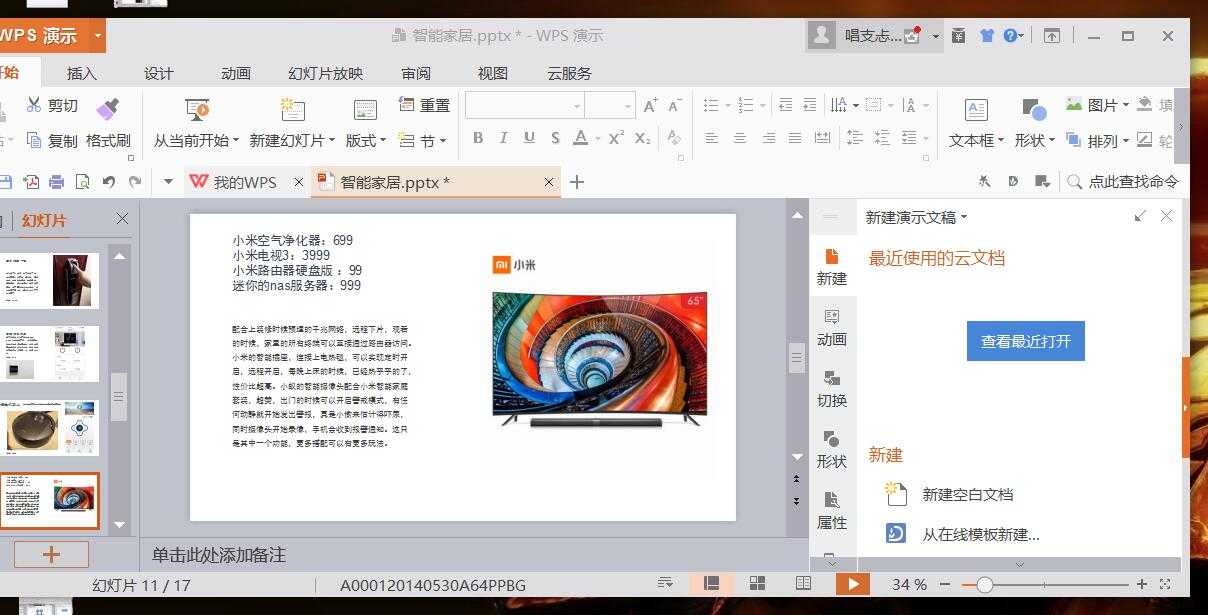Insert a Text Box (文本框) icon

pos(976,109)
